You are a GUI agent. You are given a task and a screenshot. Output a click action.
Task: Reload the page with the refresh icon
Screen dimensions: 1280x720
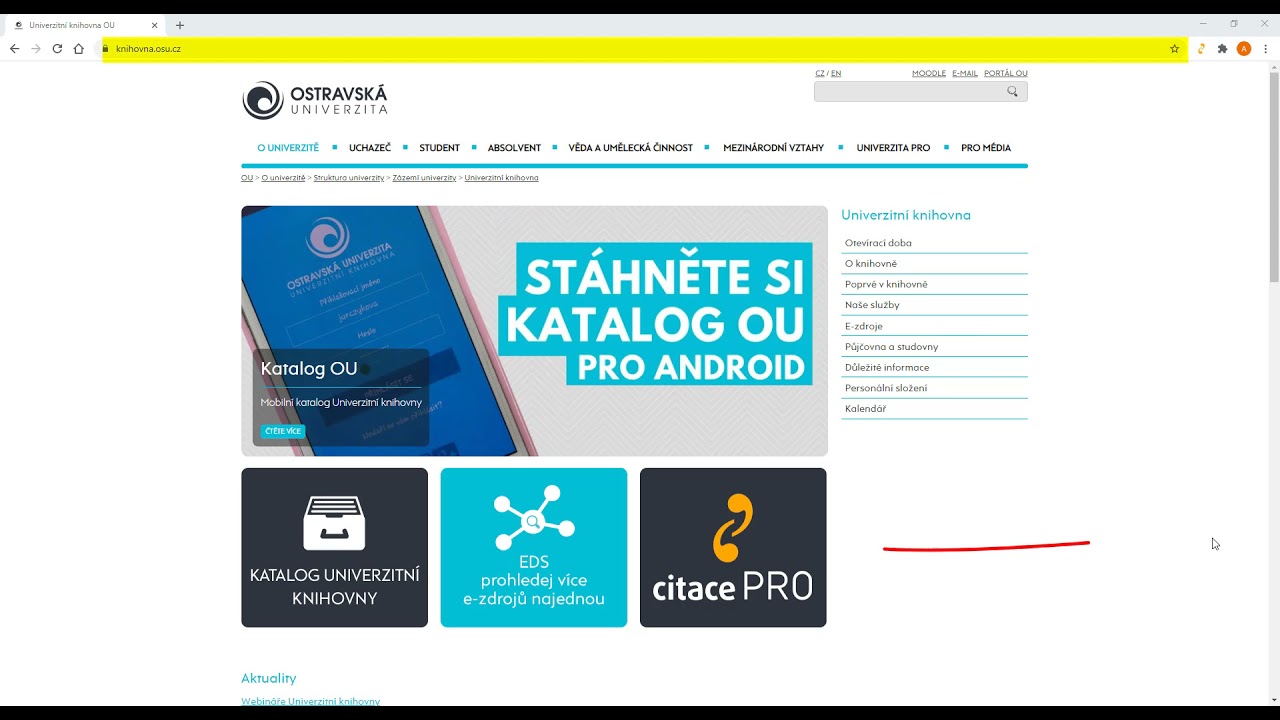[x=57, y=49]
